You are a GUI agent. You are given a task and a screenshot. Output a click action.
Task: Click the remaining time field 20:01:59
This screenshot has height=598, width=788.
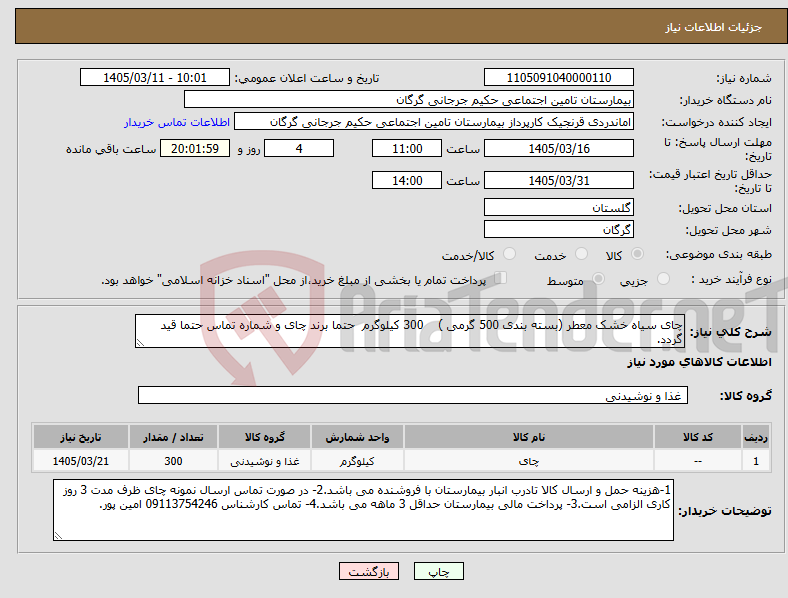tap(195, 149)
